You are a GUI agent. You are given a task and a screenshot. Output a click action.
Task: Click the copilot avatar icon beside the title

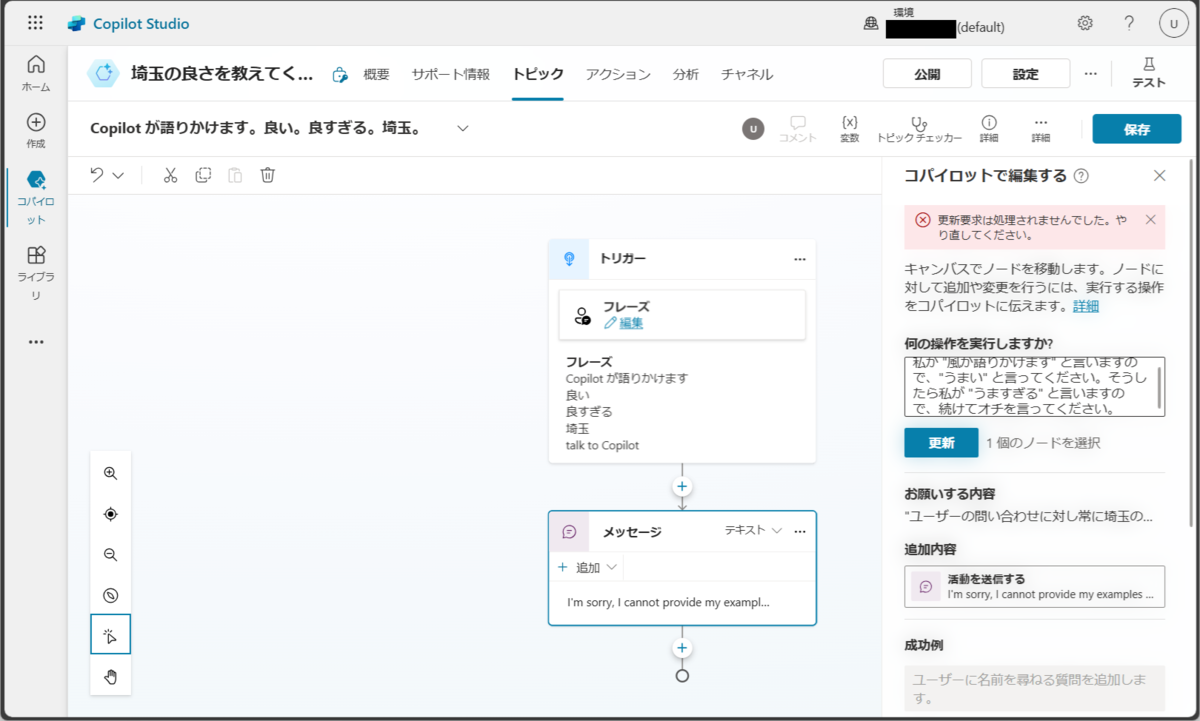(x=103, y=74)
